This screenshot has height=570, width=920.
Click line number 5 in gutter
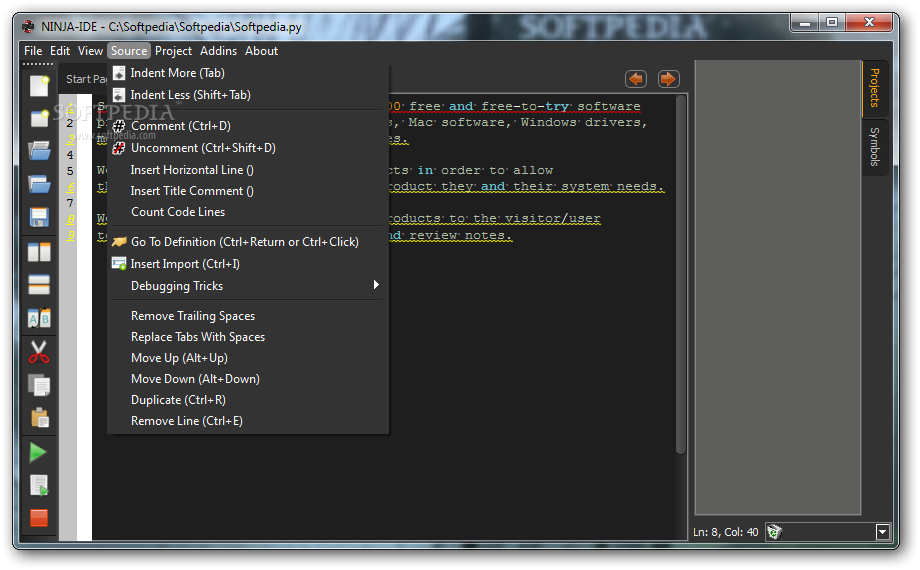click(70, 171)
